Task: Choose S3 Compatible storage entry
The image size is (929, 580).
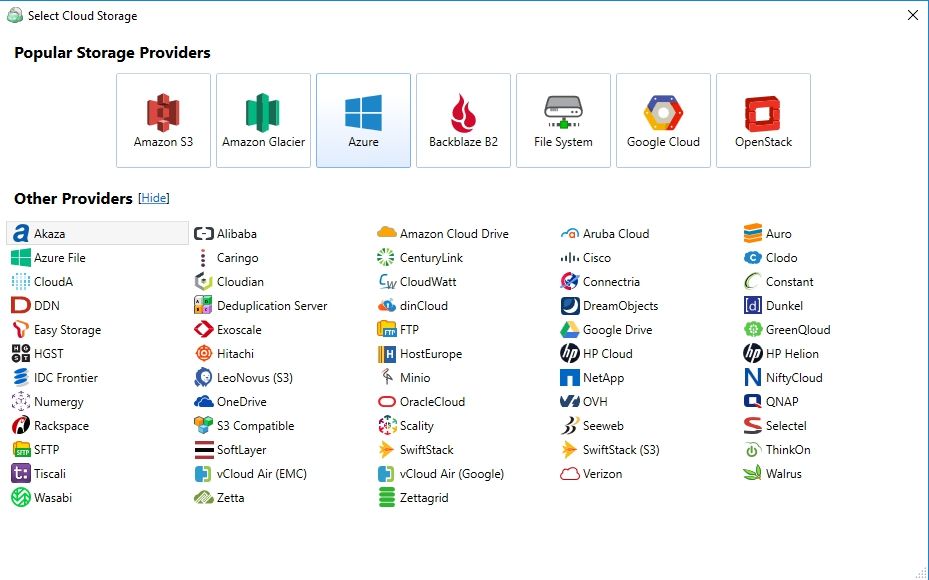Action: click(x=244, y=425)
